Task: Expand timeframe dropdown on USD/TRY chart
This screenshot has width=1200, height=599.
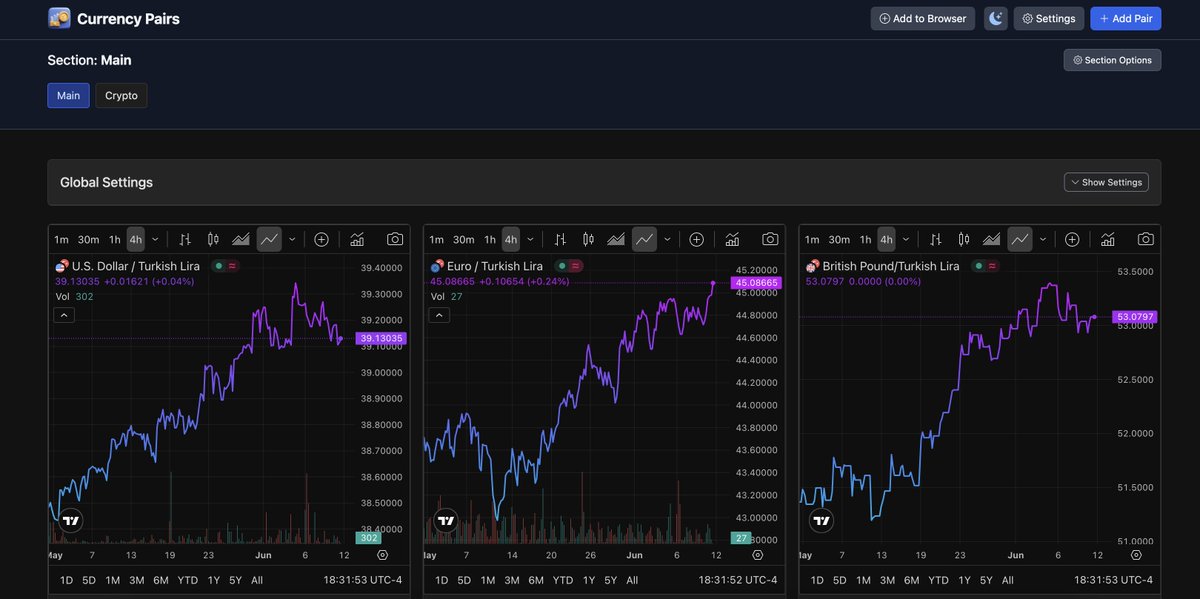Action: [x=154, y=239]
